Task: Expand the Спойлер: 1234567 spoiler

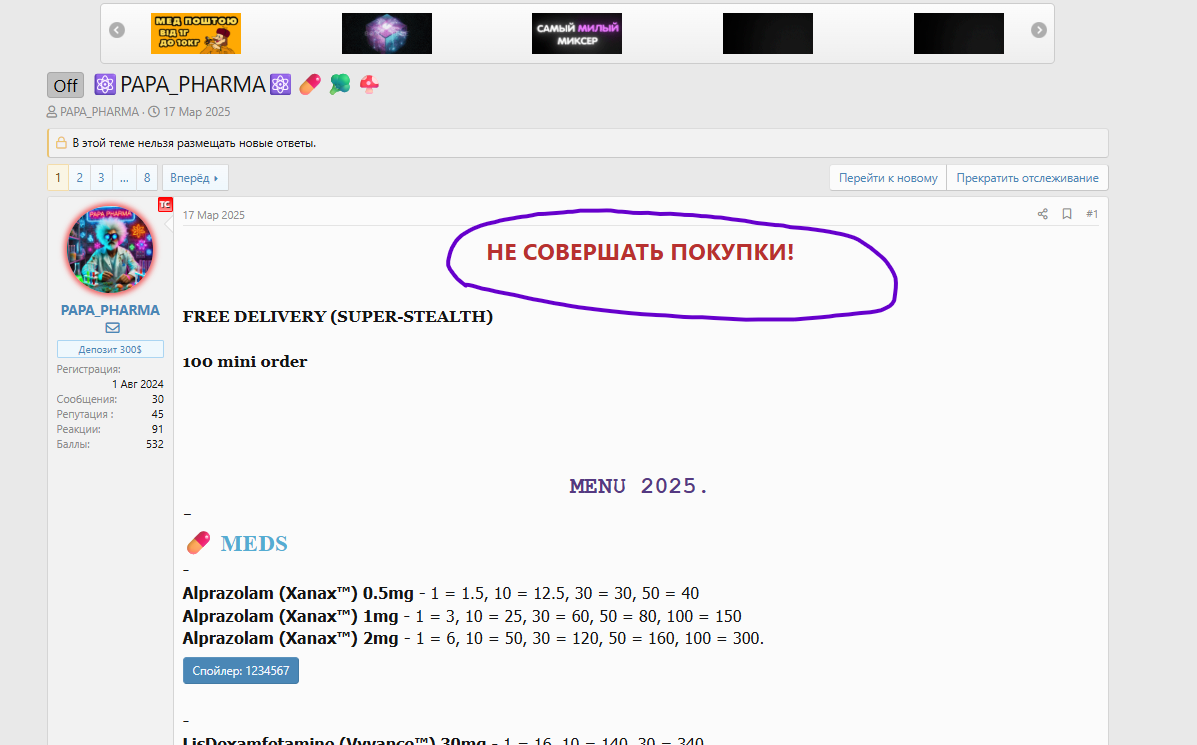Action: pyautogui.click(x=240, y=671)
